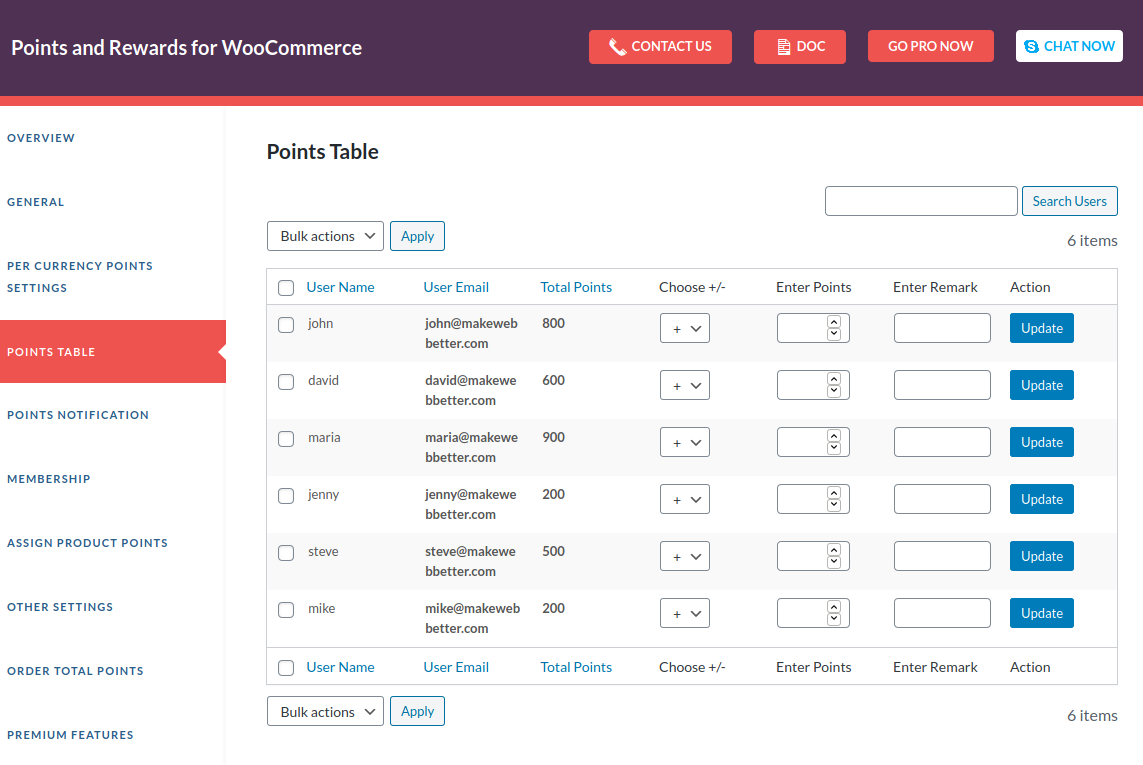Image resolution: width=1143 pixels, height=765 pixels.
Task: Tick the select-all checkbox in table header
Action: point(286,288)
